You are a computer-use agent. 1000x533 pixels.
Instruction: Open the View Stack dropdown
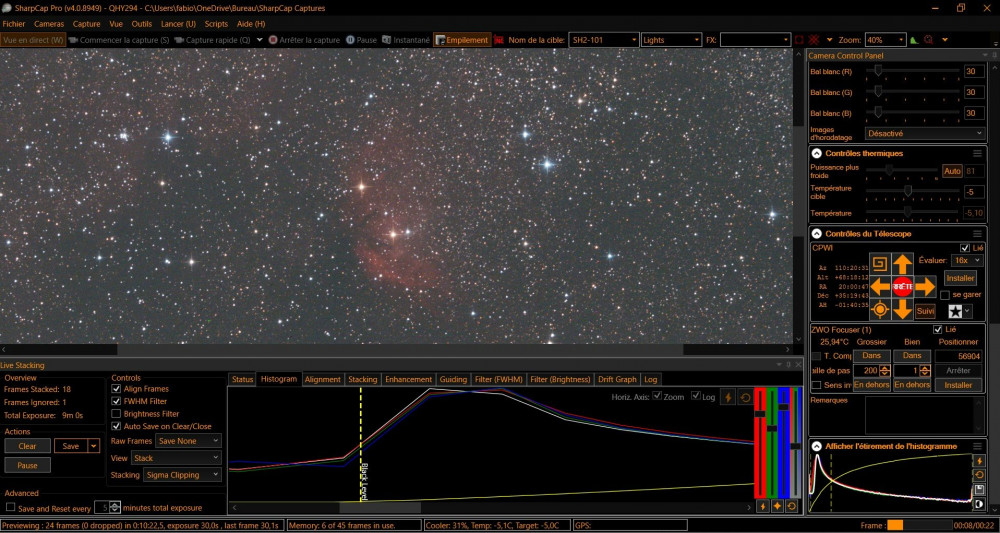[176, 458]
